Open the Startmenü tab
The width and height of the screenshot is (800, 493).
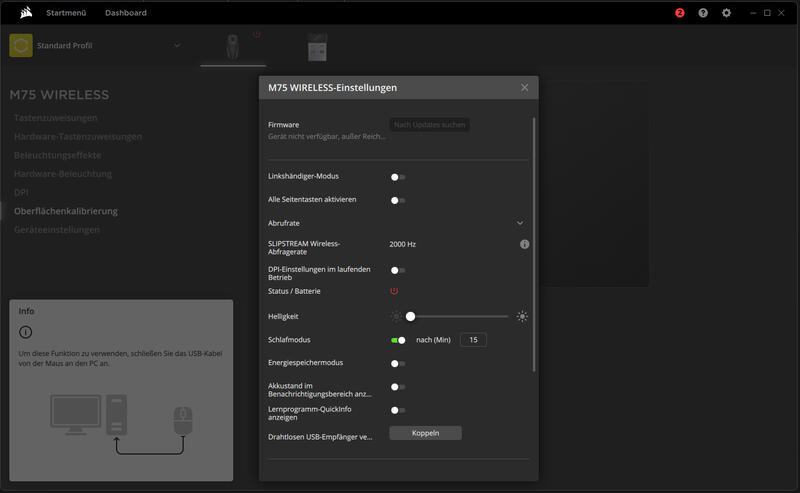click(x=66, y=13)
